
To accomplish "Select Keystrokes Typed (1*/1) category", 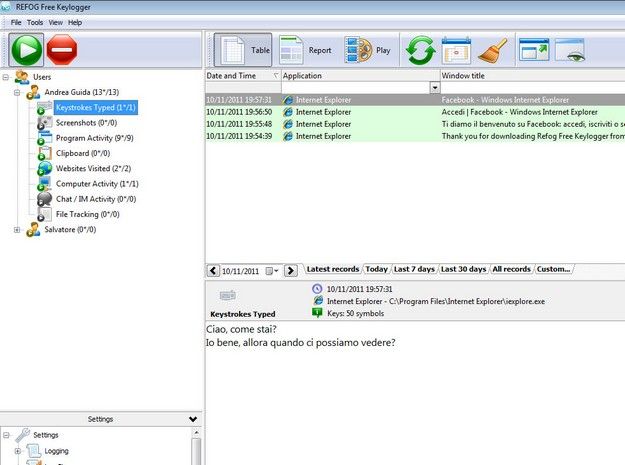I will [96, 108].
